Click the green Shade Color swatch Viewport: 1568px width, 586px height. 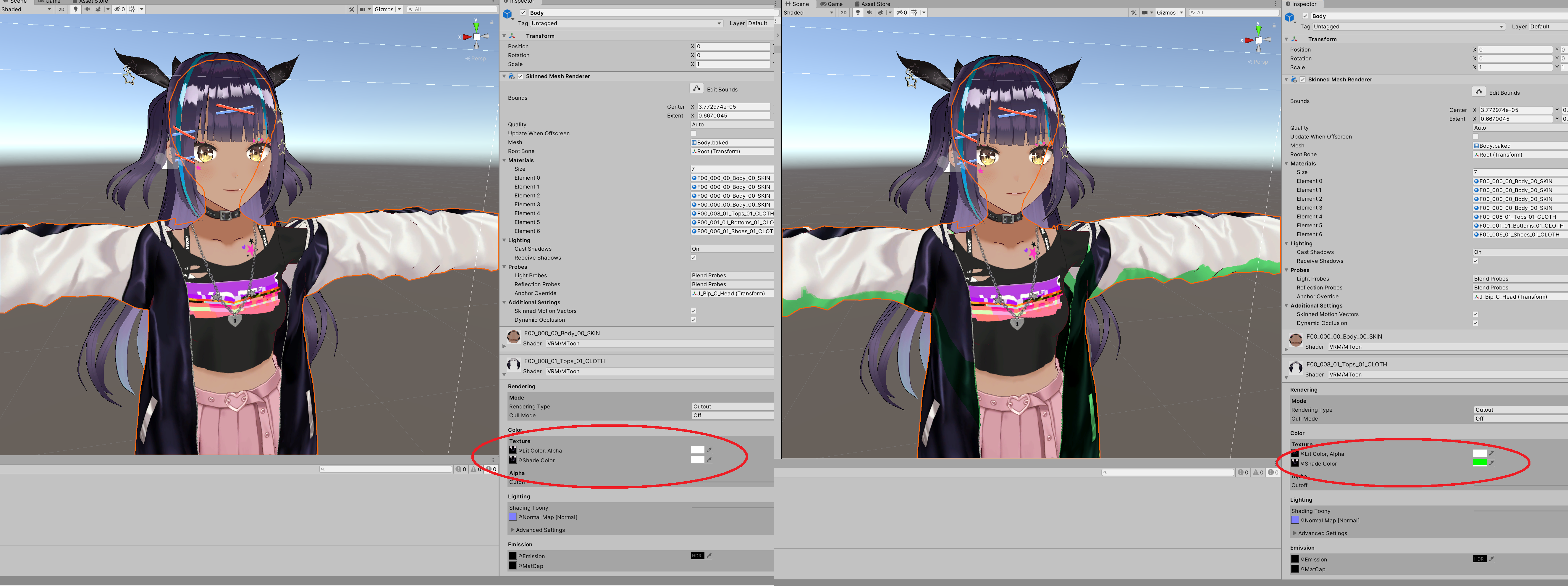[1480, 463]
